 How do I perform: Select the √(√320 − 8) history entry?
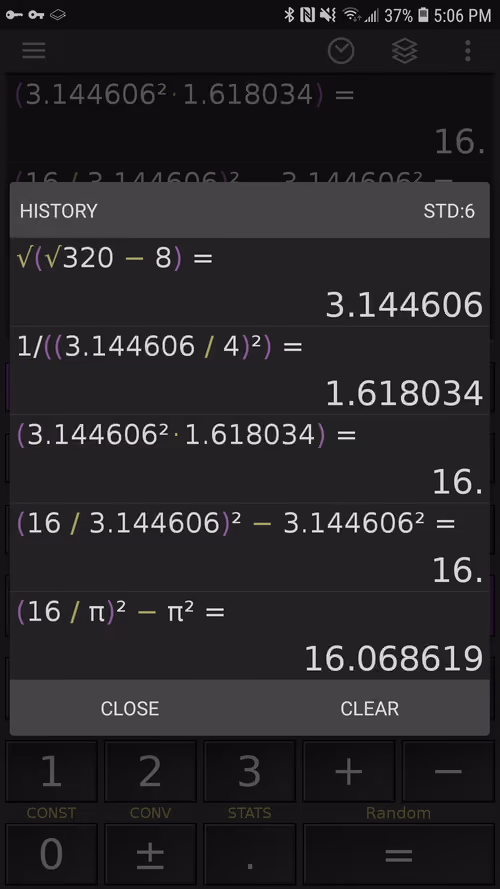(x=249, y=282)
